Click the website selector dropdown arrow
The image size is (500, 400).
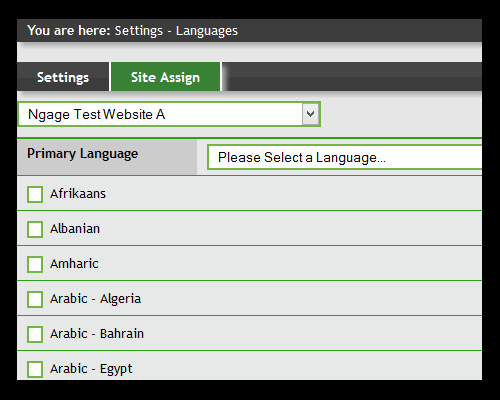[x=311, y=114]
